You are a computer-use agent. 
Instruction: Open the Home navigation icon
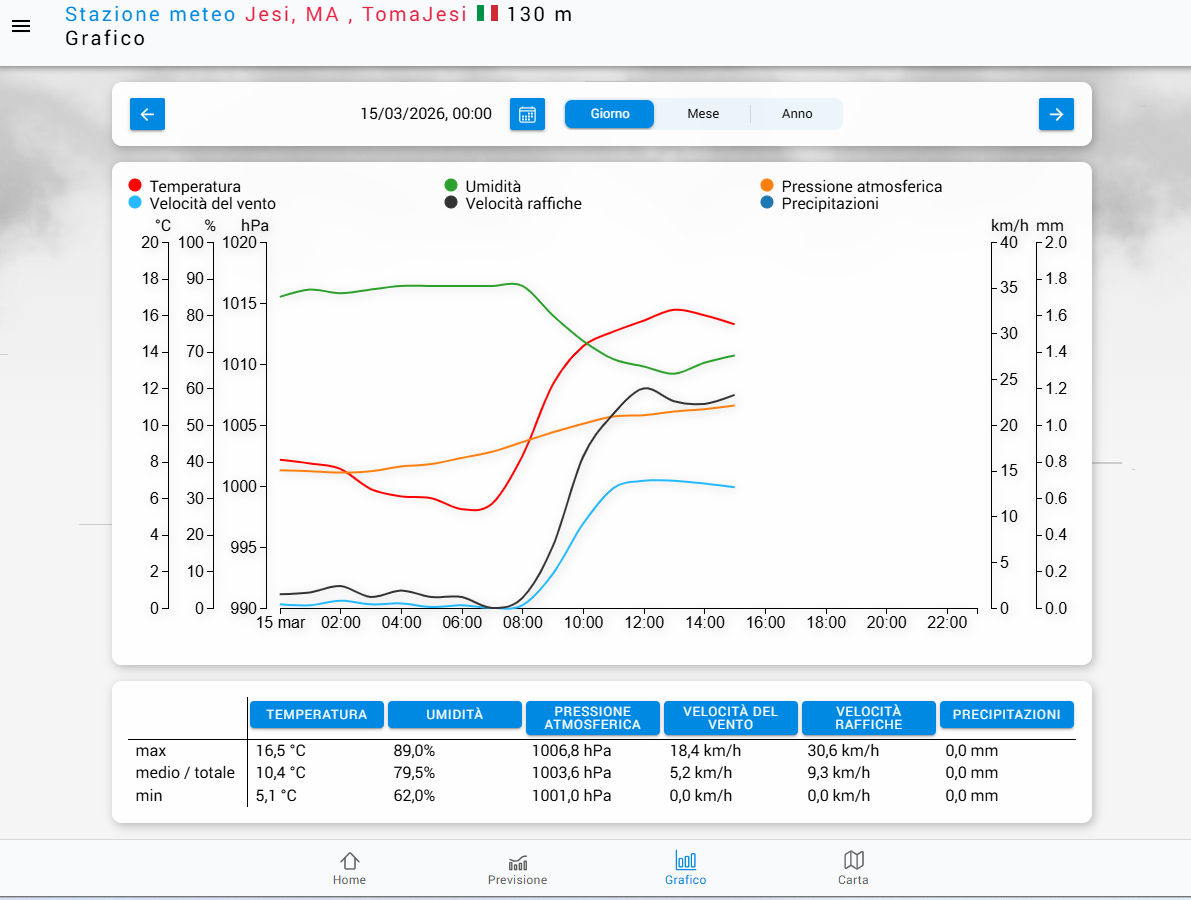pyautogui.click(x=349, y=868)
